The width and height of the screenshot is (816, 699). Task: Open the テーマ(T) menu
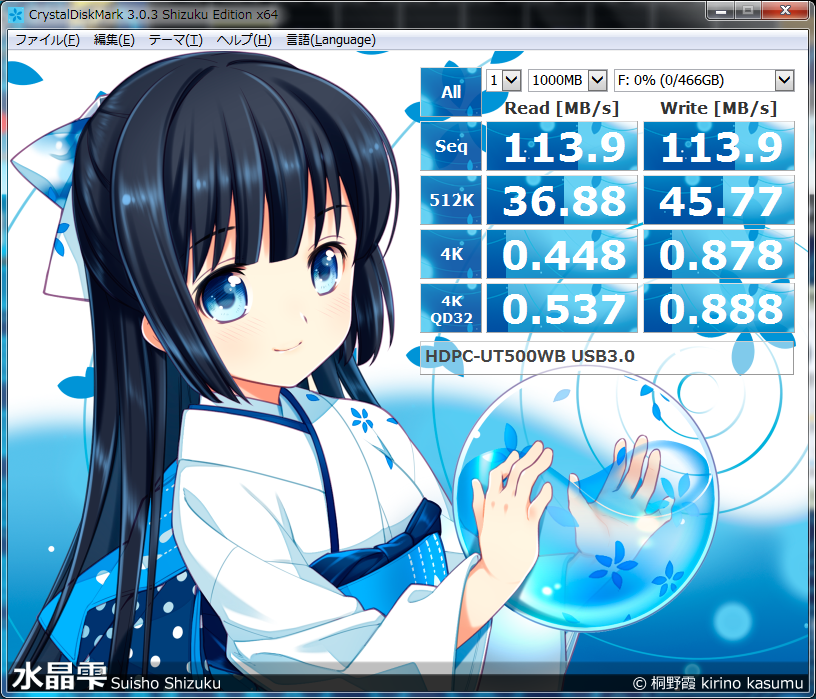[175, 40]
